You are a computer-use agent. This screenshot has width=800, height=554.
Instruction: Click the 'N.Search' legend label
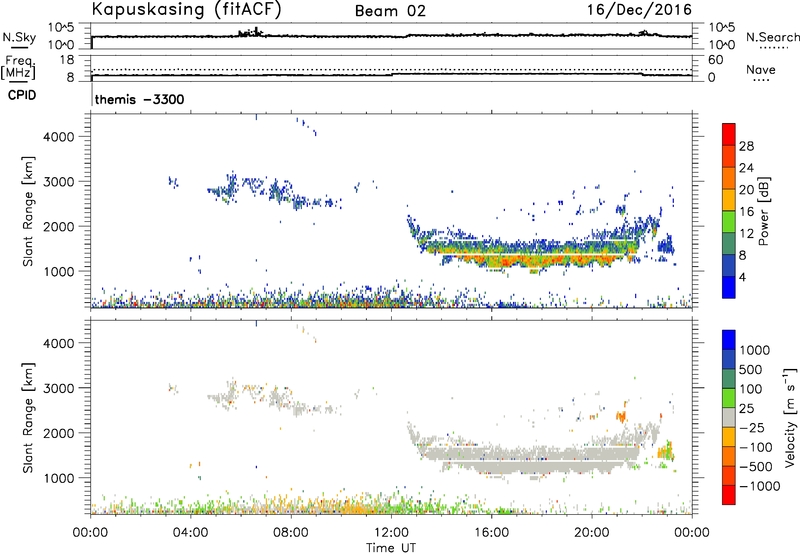click(773, 37)
